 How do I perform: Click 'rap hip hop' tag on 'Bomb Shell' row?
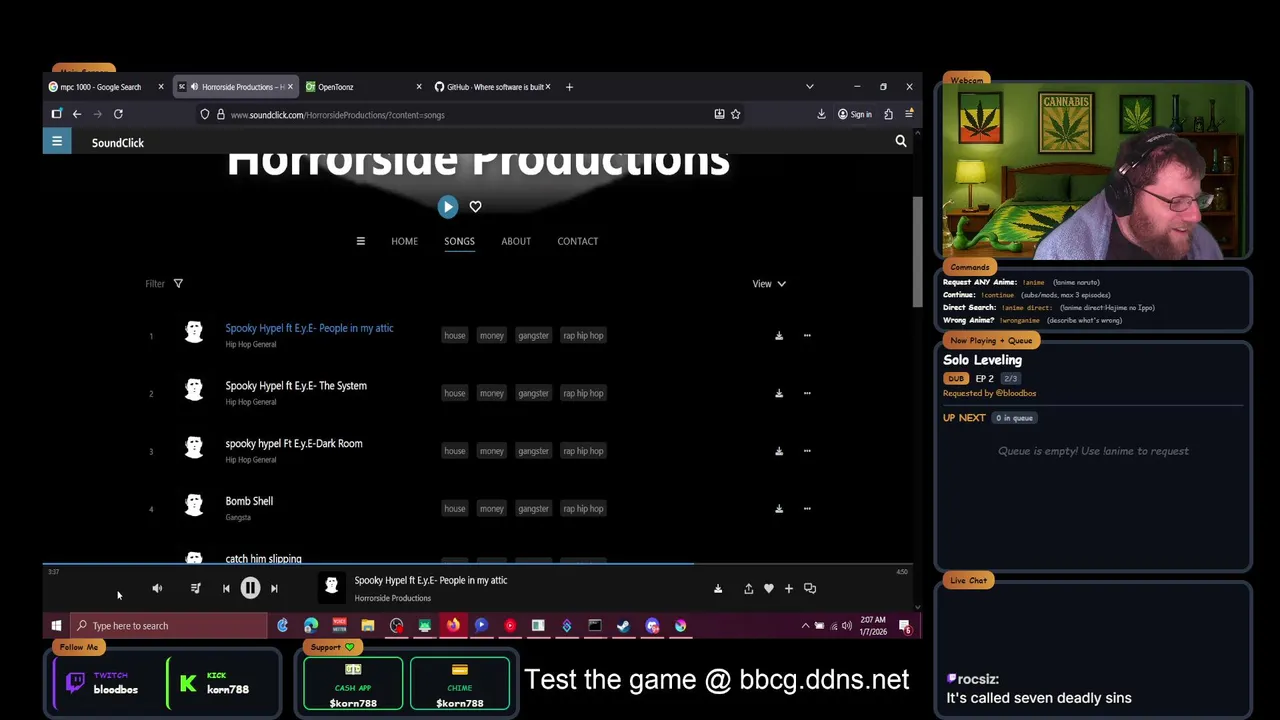583,509
